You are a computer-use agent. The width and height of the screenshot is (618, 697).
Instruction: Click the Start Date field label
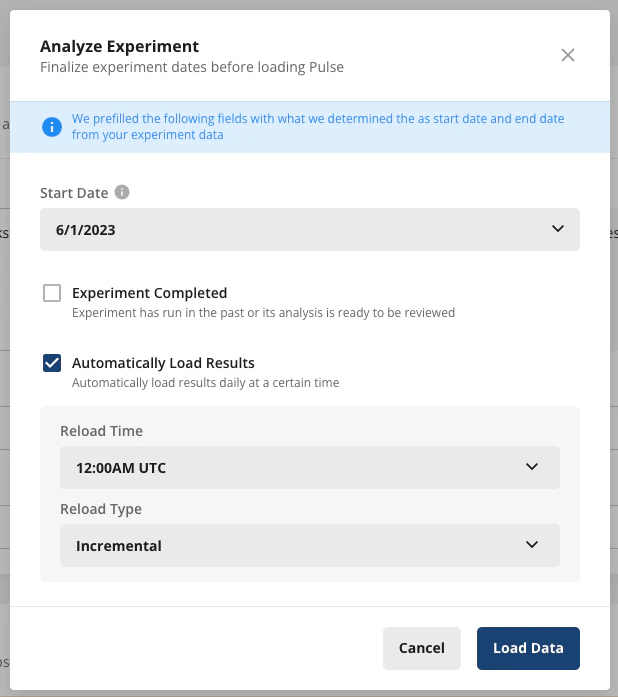tap(75, 192)
